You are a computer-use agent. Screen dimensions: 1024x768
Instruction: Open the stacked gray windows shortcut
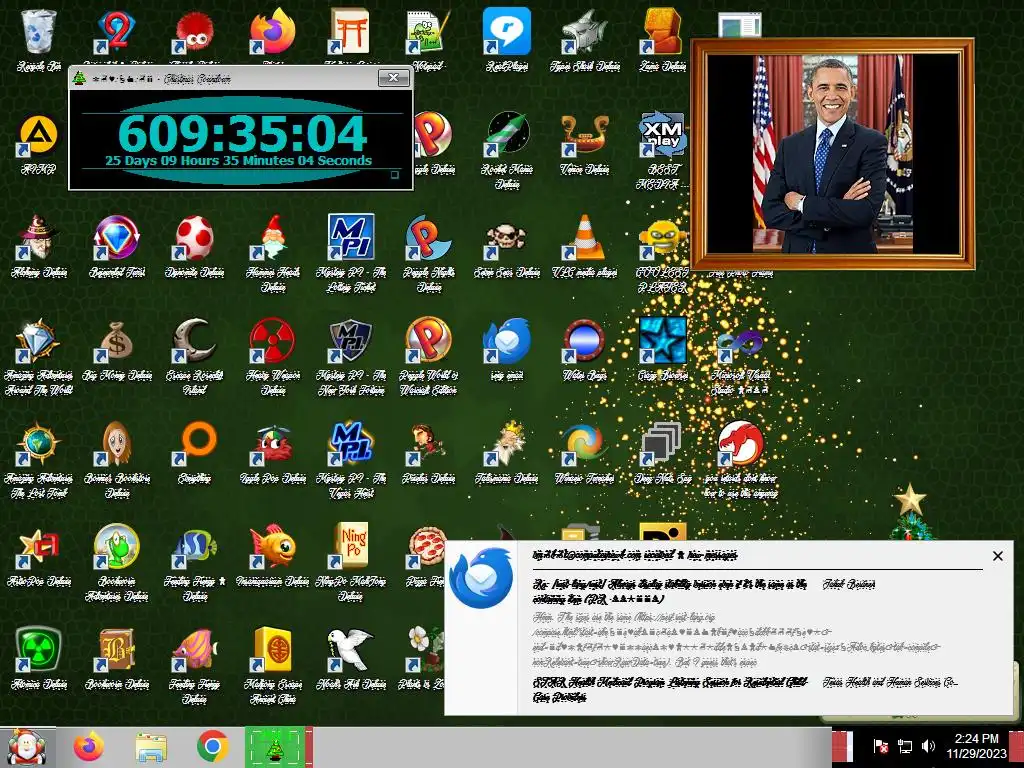(x=661, y=444)
